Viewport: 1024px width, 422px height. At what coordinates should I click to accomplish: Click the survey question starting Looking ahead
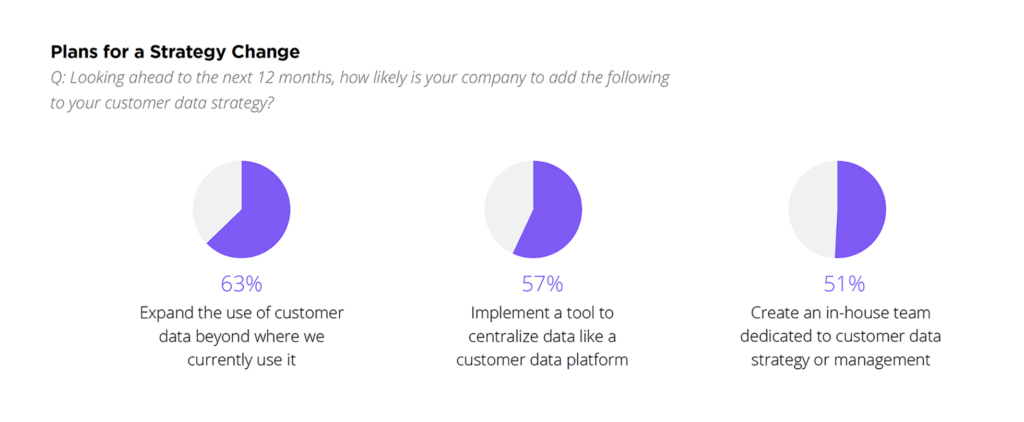360,91
